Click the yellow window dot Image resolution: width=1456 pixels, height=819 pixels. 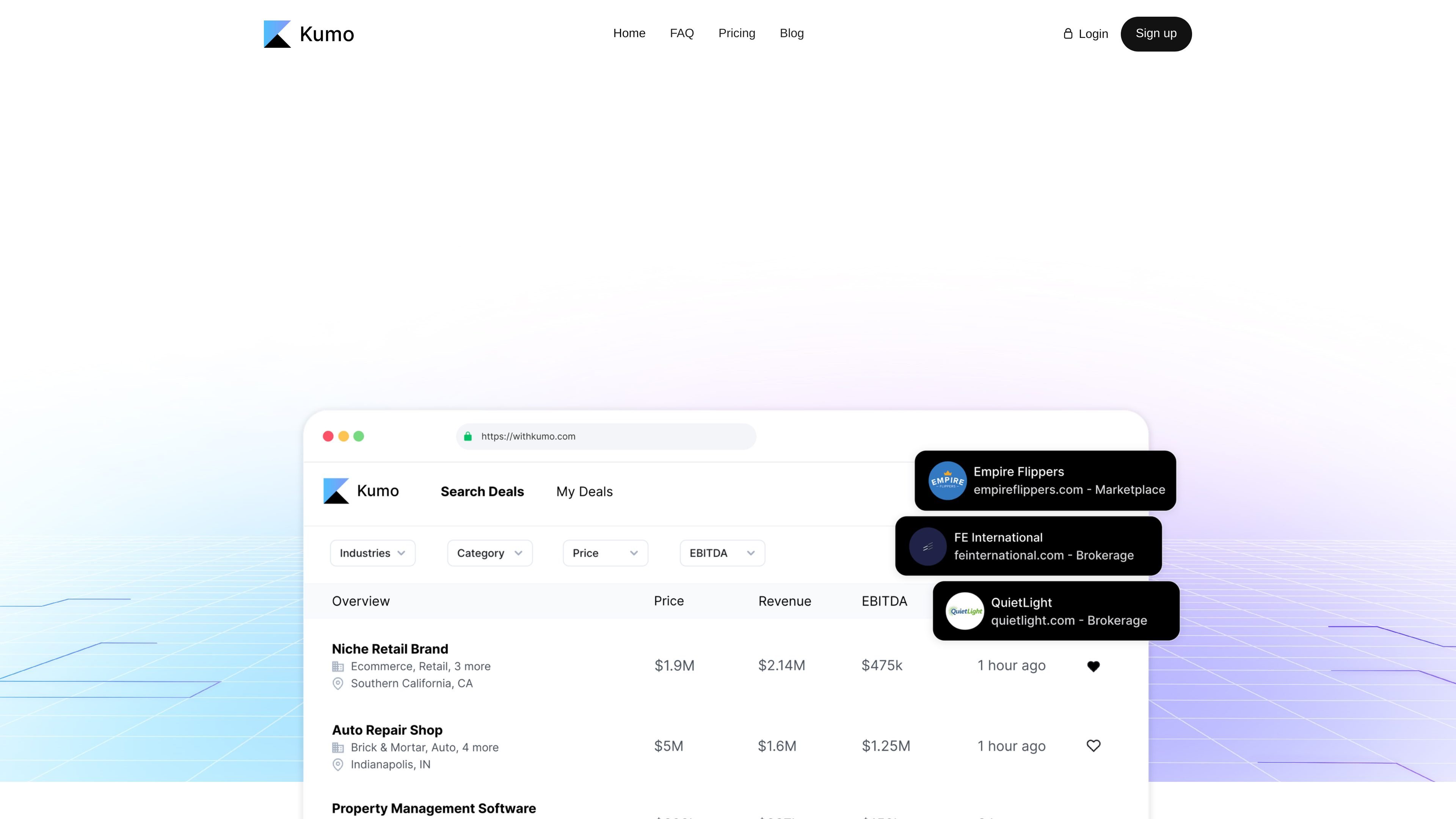click(x=344, y=436)
